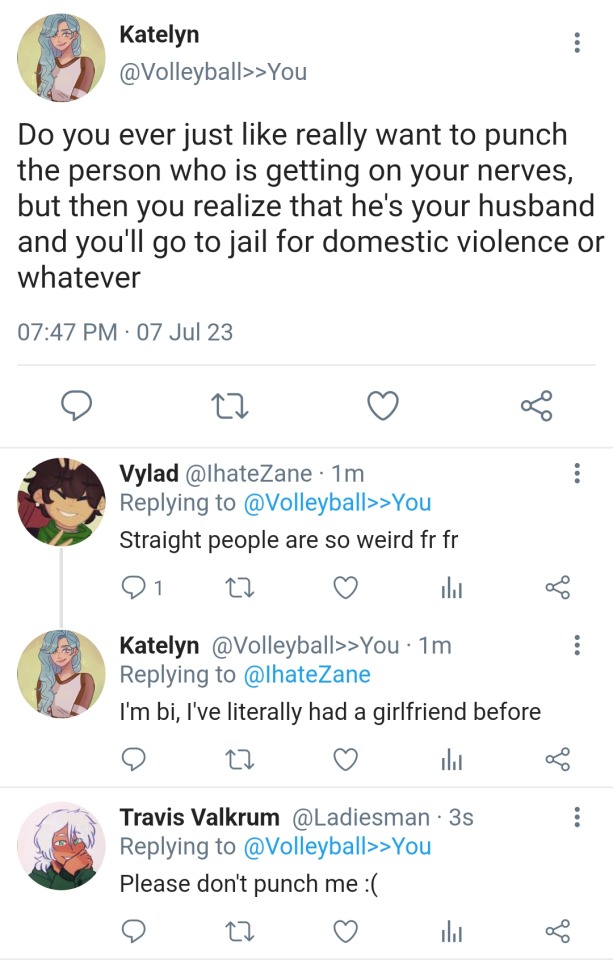
Task: View analytics for Katelyn's bi reply
Action: [451, 760]
